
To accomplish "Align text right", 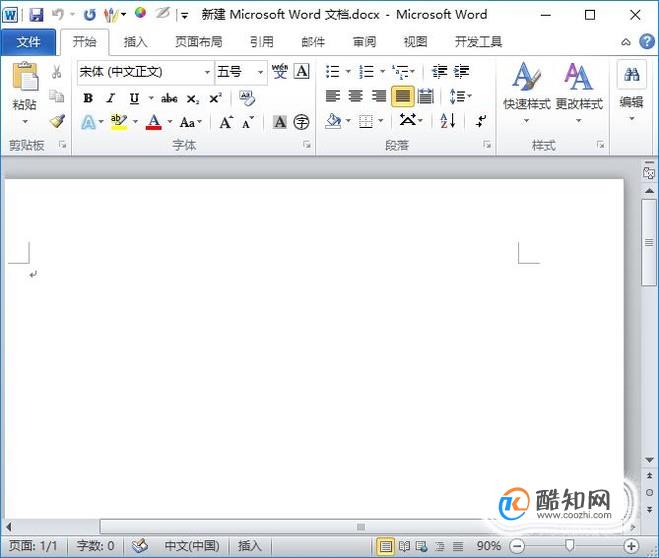I will click(379, 96).
